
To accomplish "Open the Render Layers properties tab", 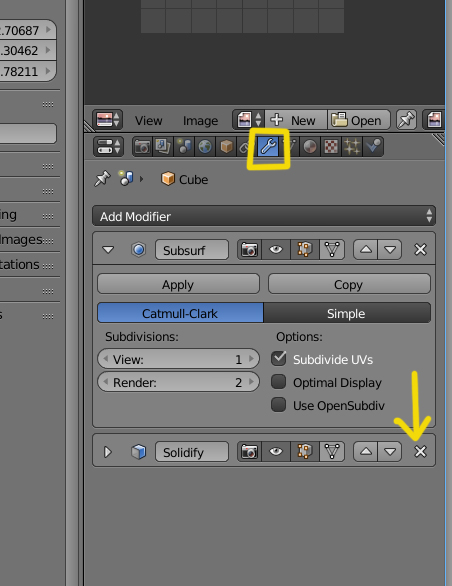I will (163, 146).
